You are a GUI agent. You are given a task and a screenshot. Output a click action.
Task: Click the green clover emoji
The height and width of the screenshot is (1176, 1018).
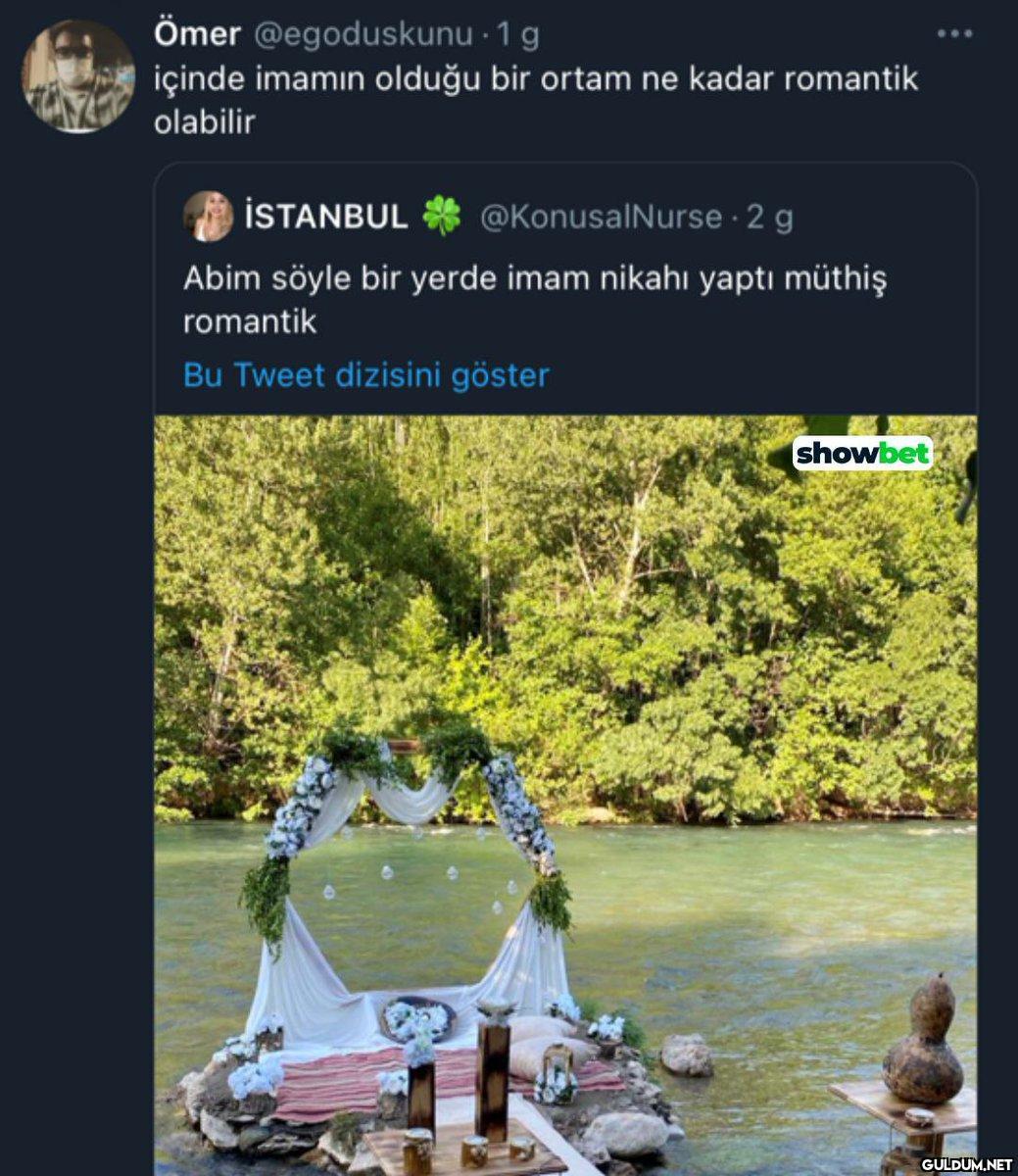pyautogui.click(x=442, y=217)
